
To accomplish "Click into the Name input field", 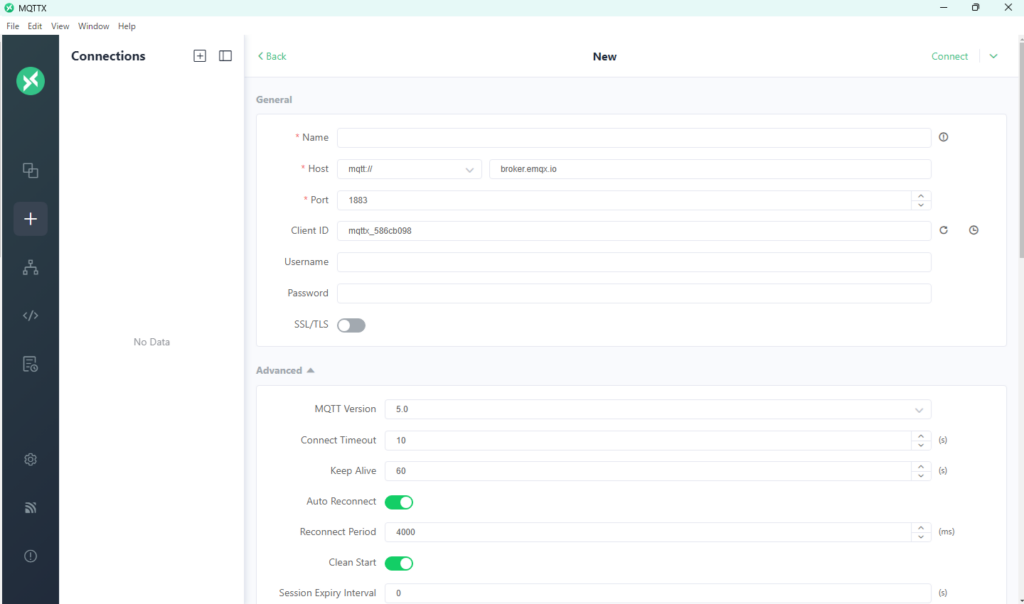I will 633,138.
